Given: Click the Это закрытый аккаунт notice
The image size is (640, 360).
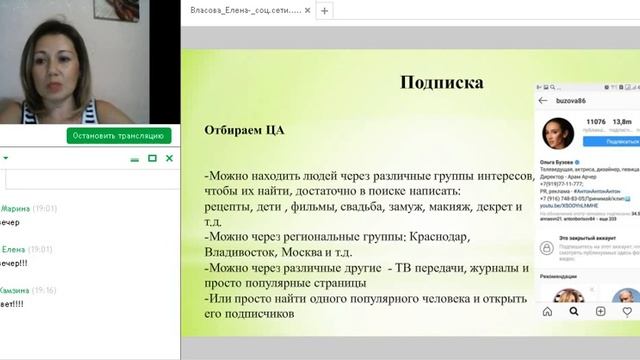Looking at the screenshot, I should (587, 238).
